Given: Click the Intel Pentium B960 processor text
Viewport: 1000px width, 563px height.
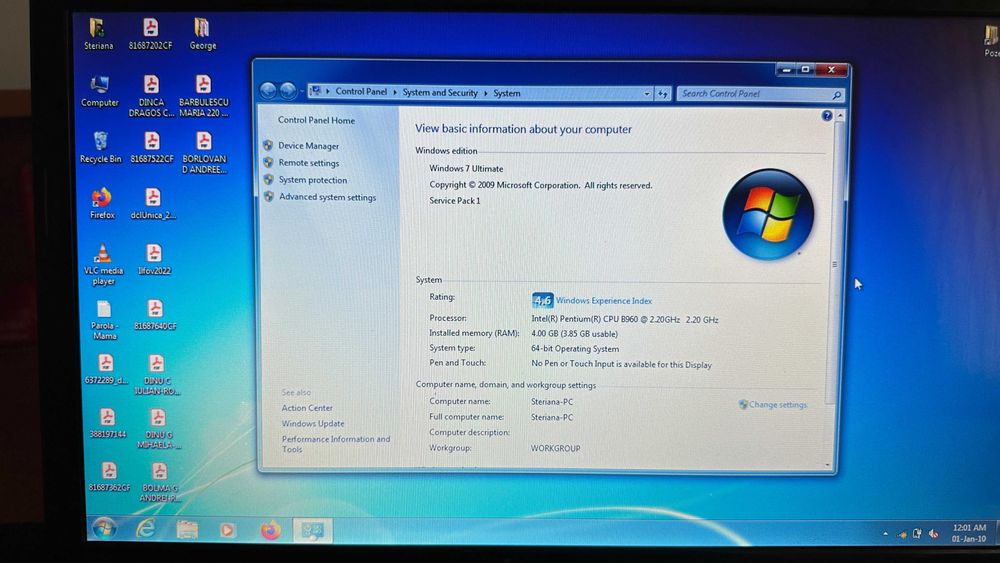Looking at the screenshot, I should [625, 319].
